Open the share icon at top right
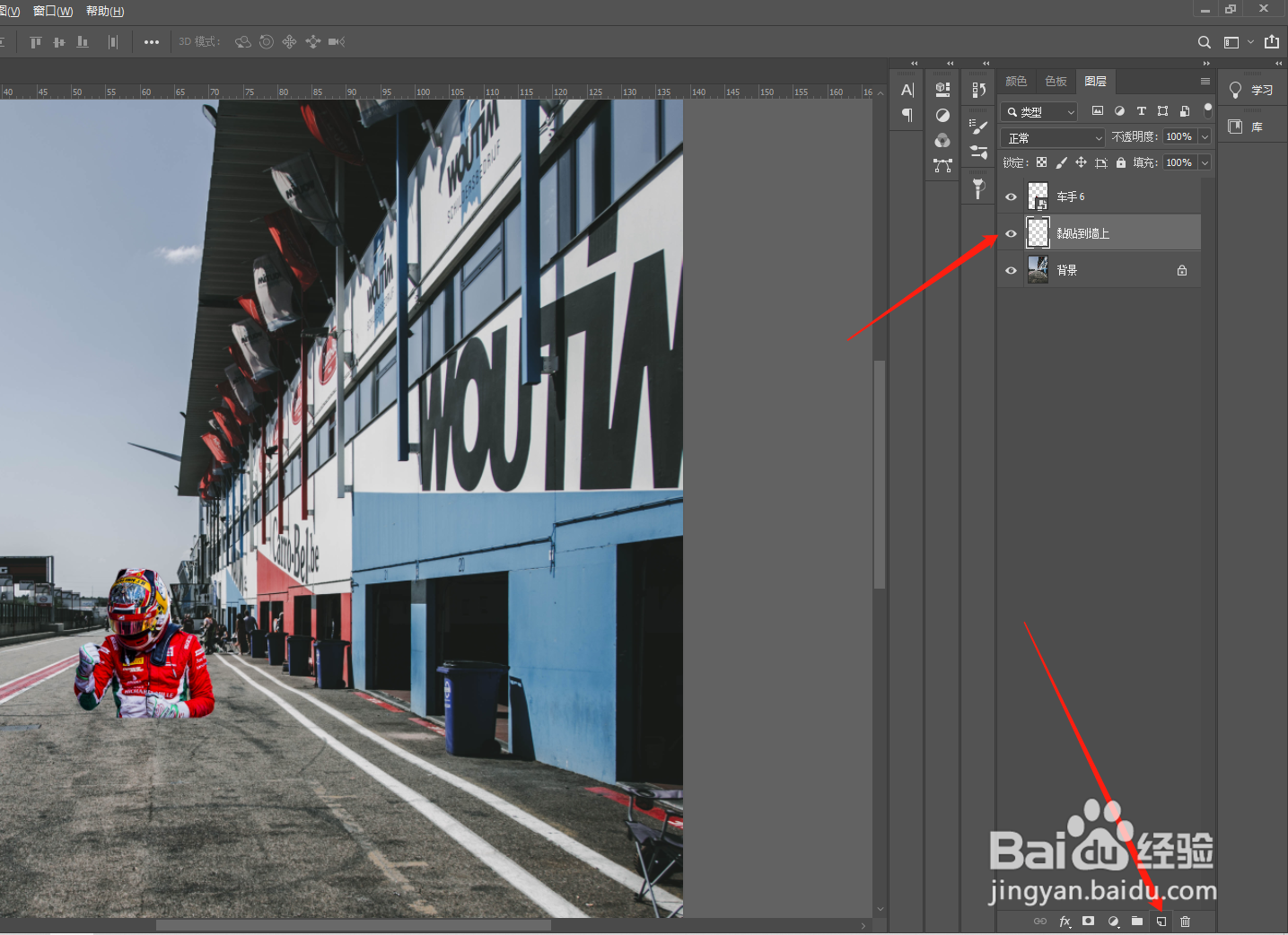Screen dimensions: 1288x935 (1272, 41)
